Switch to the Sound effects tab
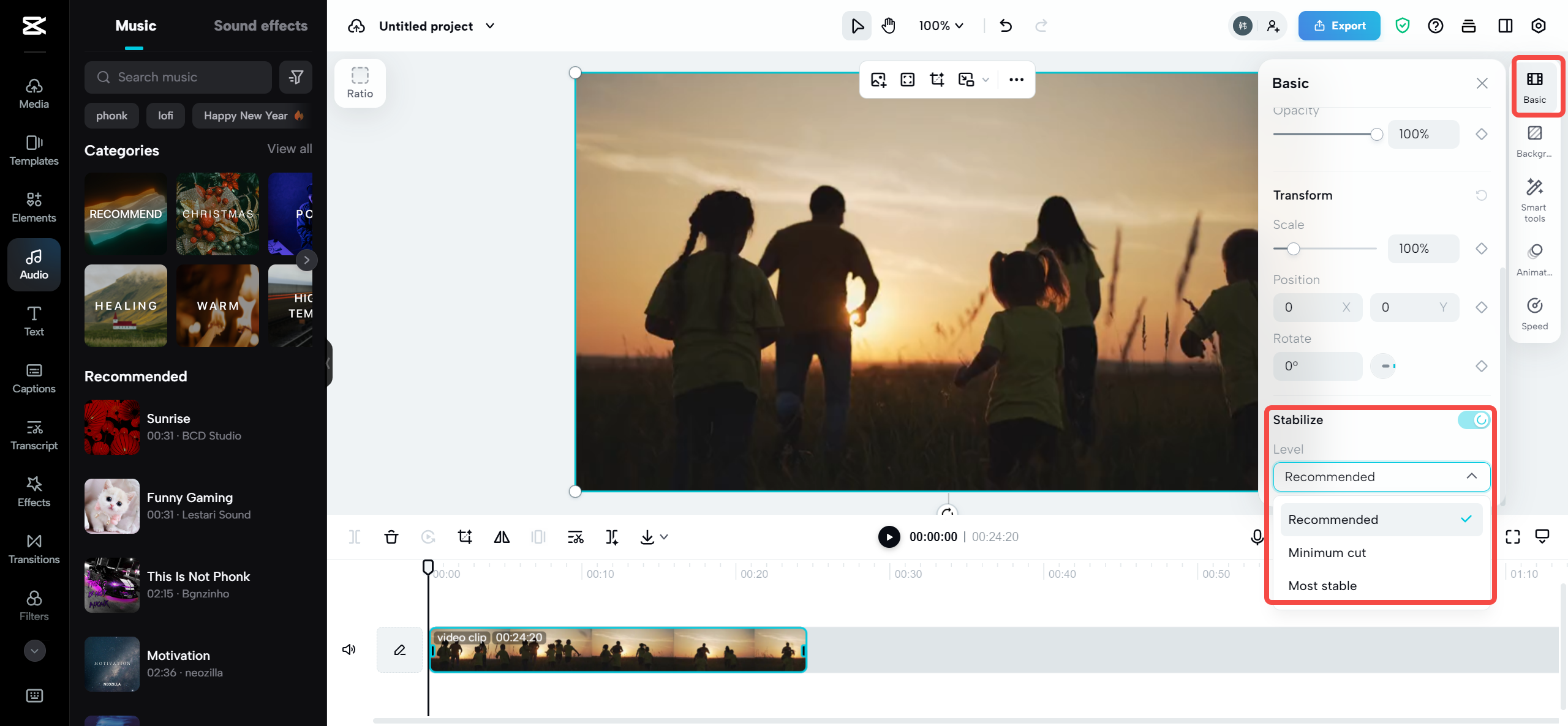Image resolution: width=1568 pixels, height=726 pixels. (x=260, y=26)
